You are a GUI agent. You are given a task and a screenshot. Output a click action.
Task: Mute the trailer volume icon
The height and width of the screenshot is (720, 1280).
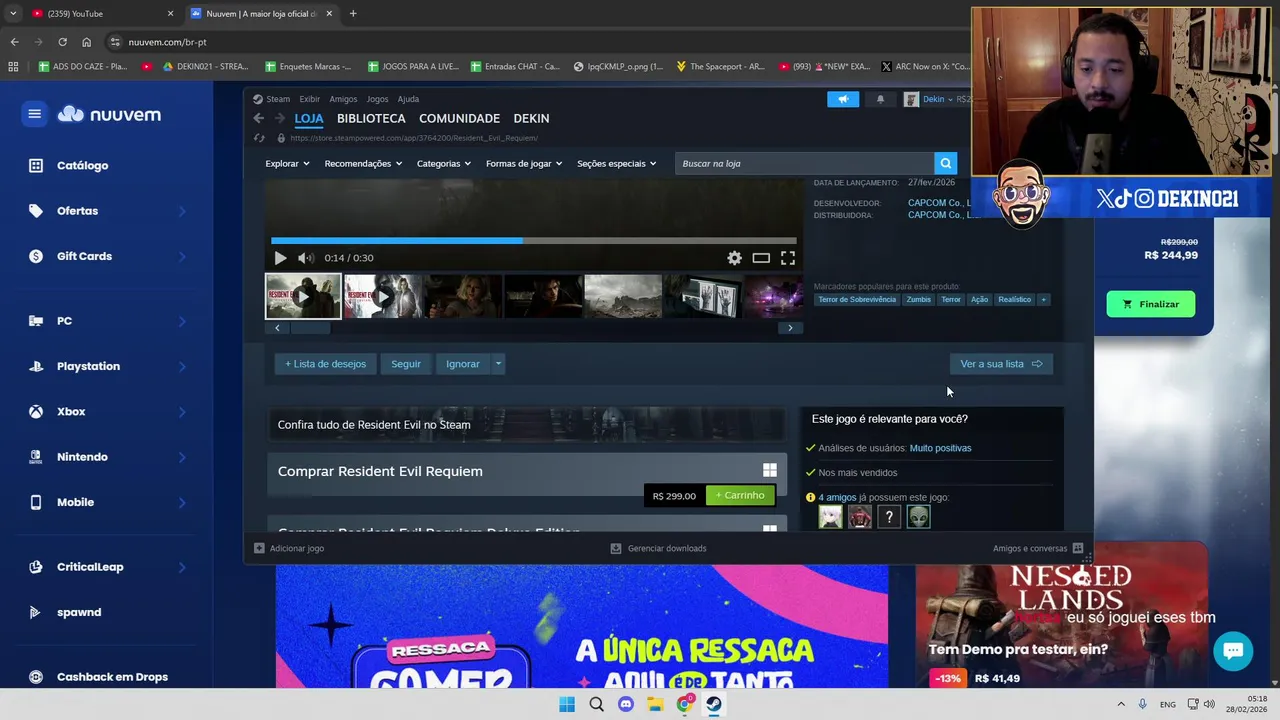point(305,258)
